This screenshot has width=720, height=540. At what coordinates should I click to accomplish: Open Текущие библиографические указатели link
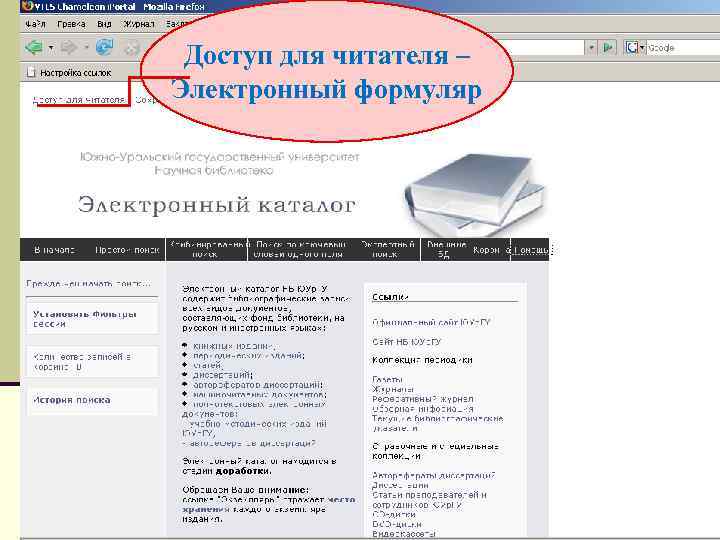[438, 423]
